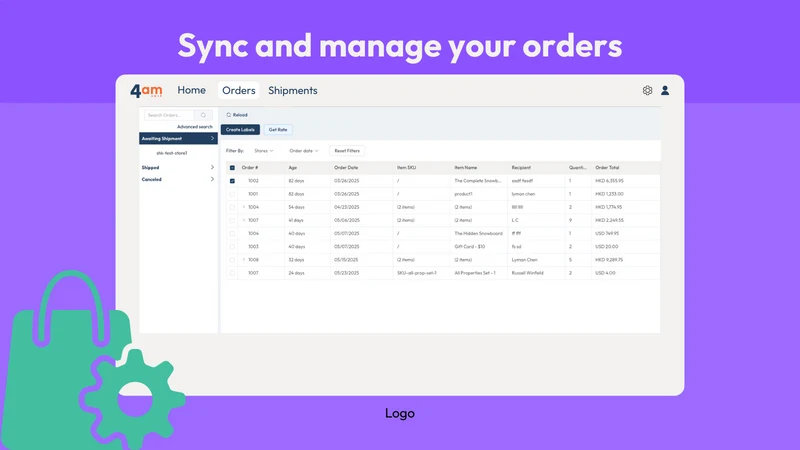Viewport: 800px width, 450px height.
Task: Sort by the Age column header
Action: 292,167
